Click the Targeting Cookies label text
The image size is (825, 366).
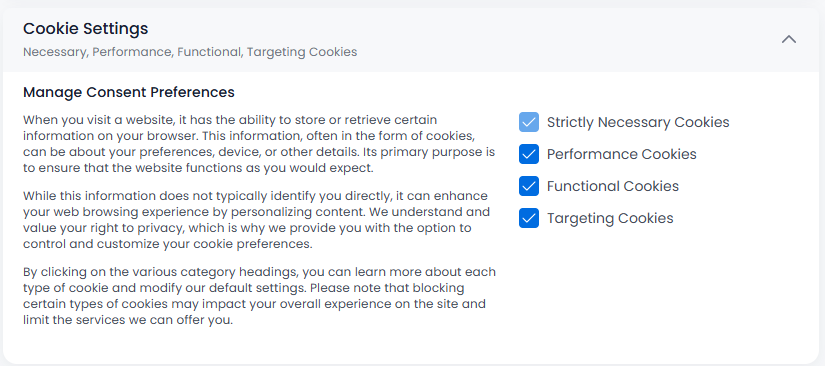point(610,219)
